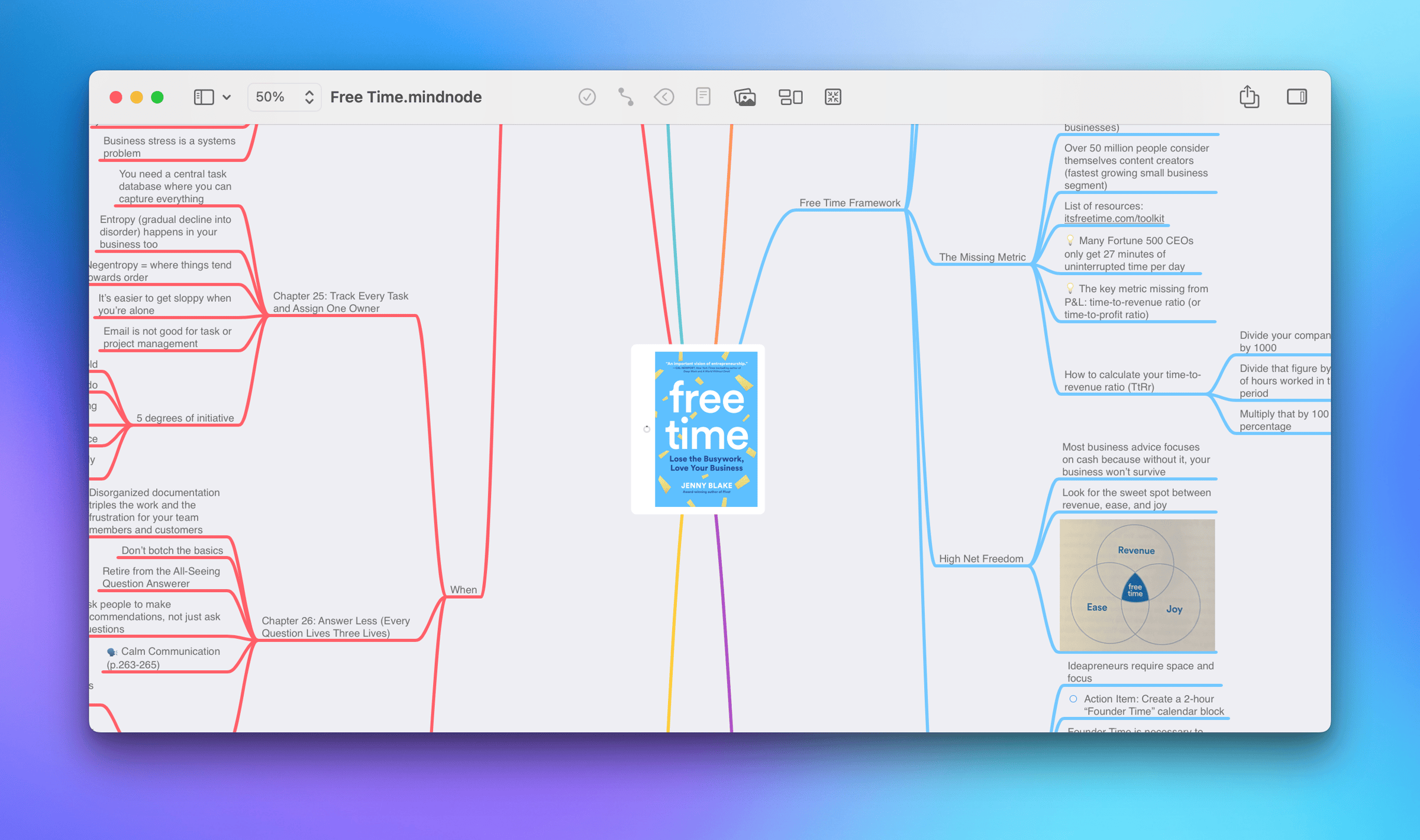The image size is (1420, 840).
Task: Select the 5 degrees of initiative node
Action: point(185,418)
